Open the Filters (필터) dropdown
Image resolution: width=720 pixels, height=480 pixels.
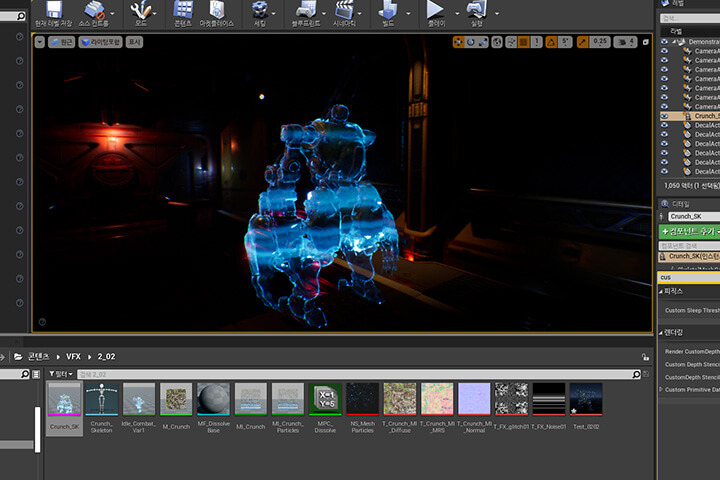pyautogui.click(x=61, y=374)
